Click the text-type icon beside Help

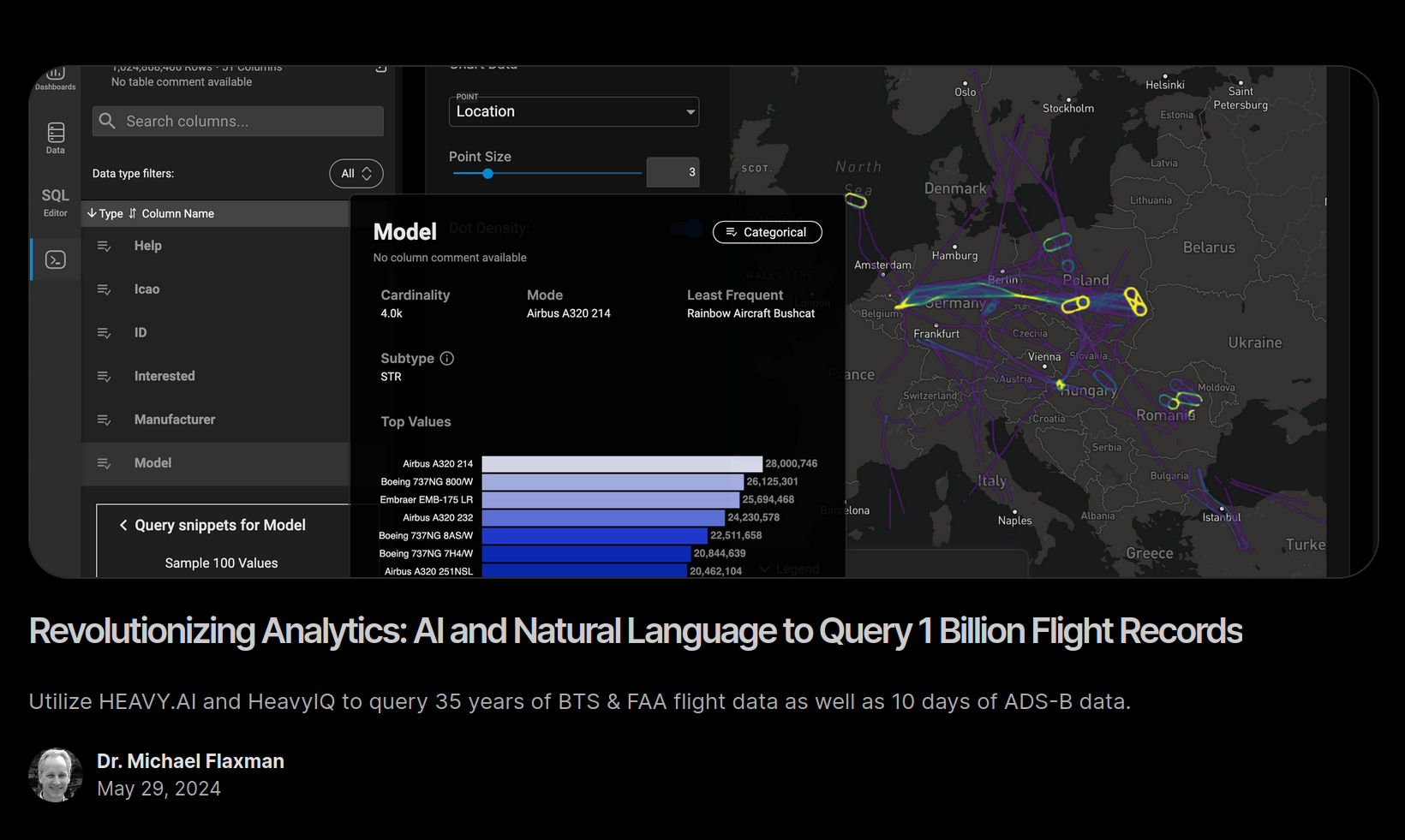[x=105, y=247]
